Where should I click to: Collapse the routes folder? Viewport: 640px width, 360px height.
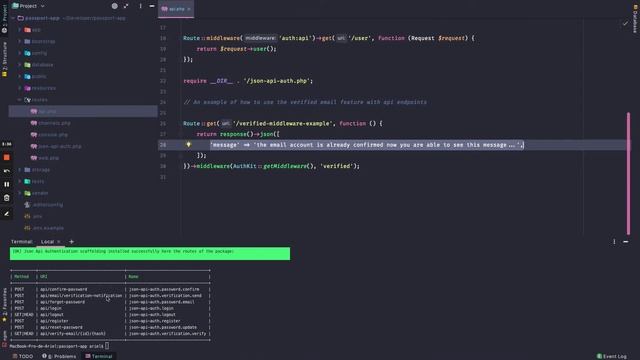(x=20, y=100)
